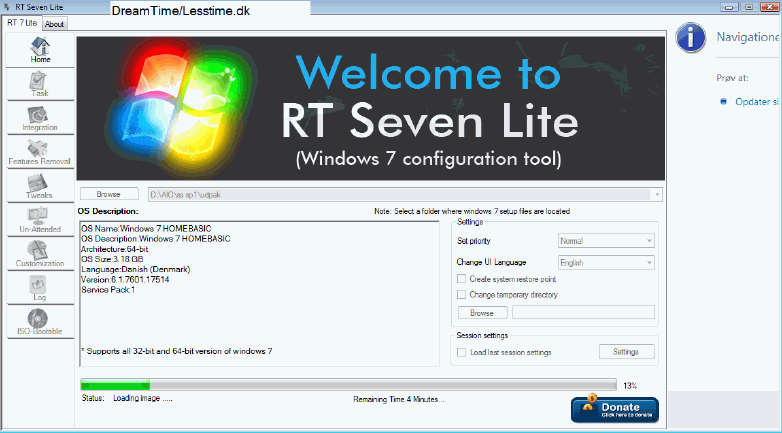Image resolution: width=782 pixels, height=433 pixels.
Task: Click the Service Pack 1 line
Action: coord(108,289)
